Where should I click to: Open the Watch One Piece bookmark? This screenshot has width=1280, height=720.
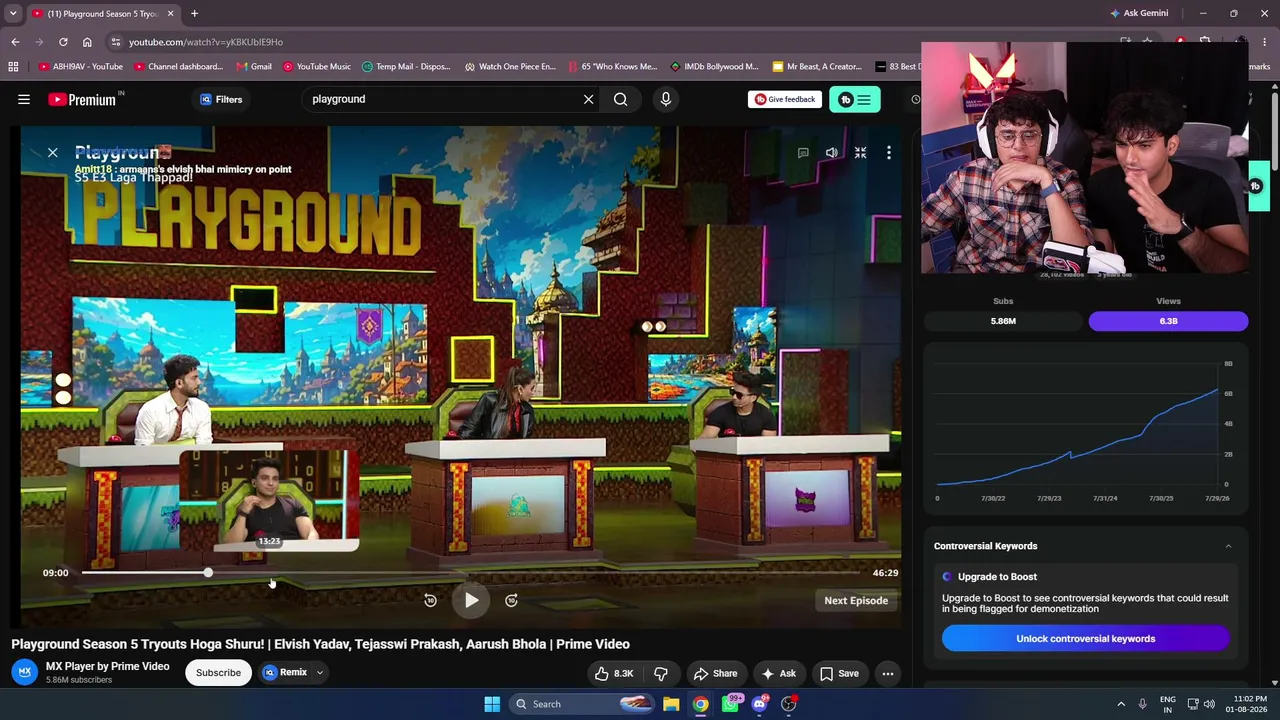(510, 67)
